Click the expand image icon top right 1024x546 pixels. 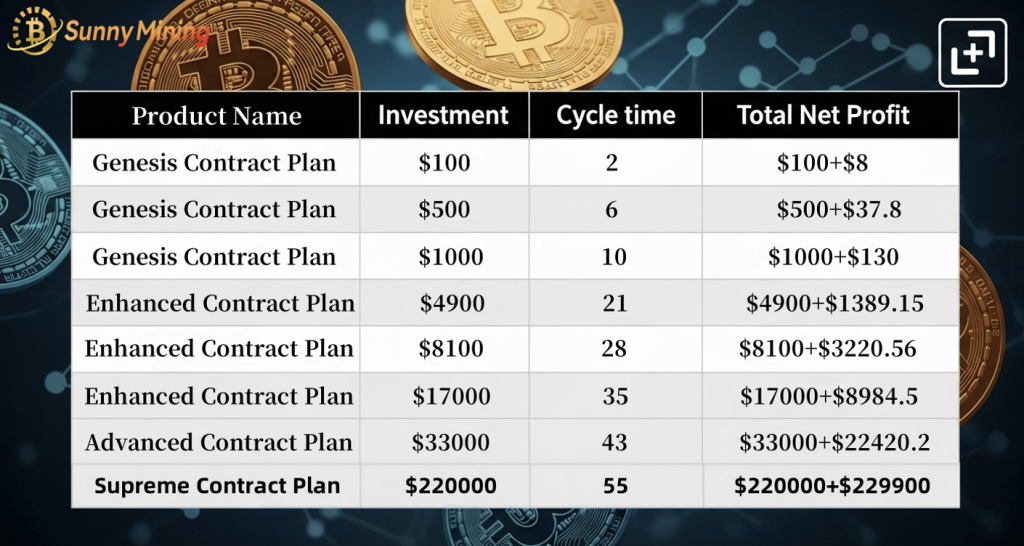(972, 53)
